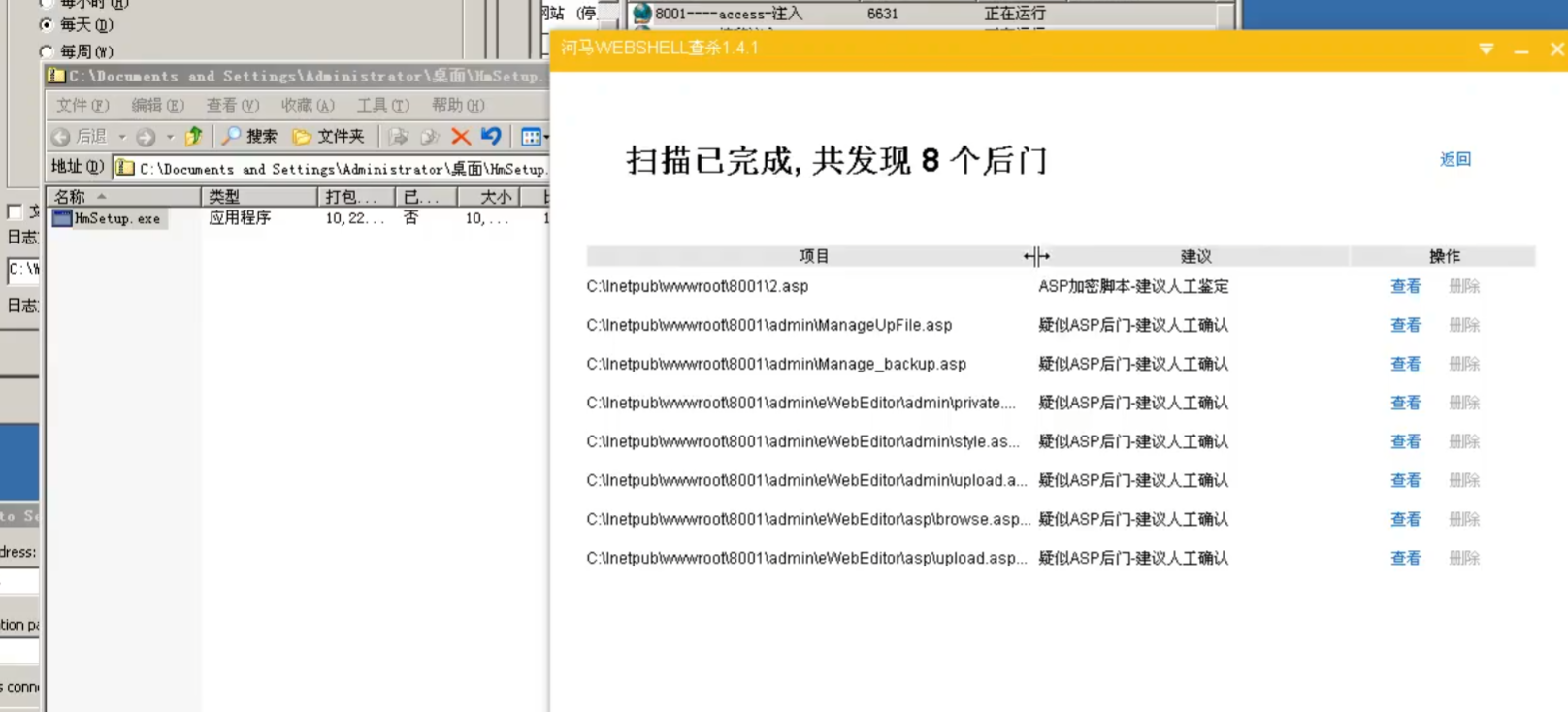Click the Explorer address bar path field
Viewport: 1568px width, 712px height.
[x=340, y=169]
